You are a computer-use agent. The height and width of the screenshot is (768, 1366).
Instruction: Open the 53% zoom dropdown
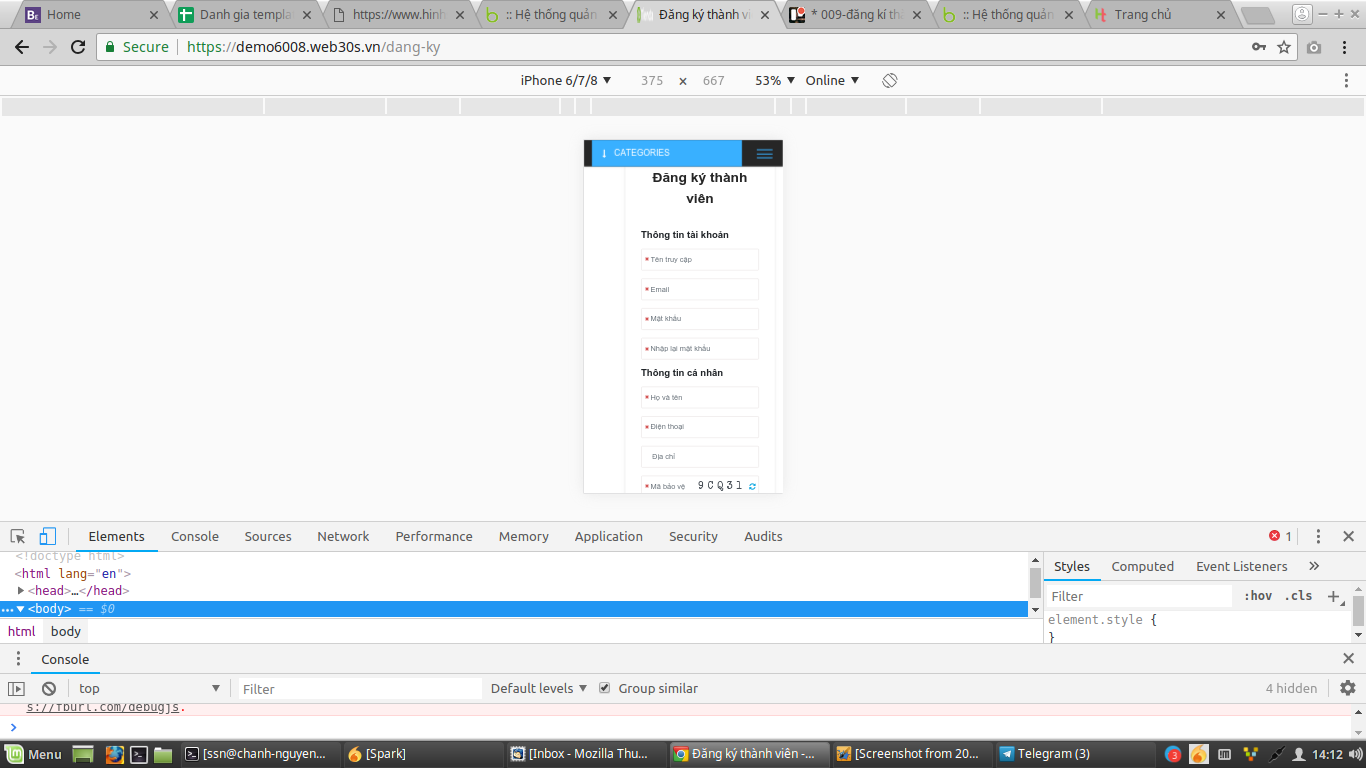point(775,81)
